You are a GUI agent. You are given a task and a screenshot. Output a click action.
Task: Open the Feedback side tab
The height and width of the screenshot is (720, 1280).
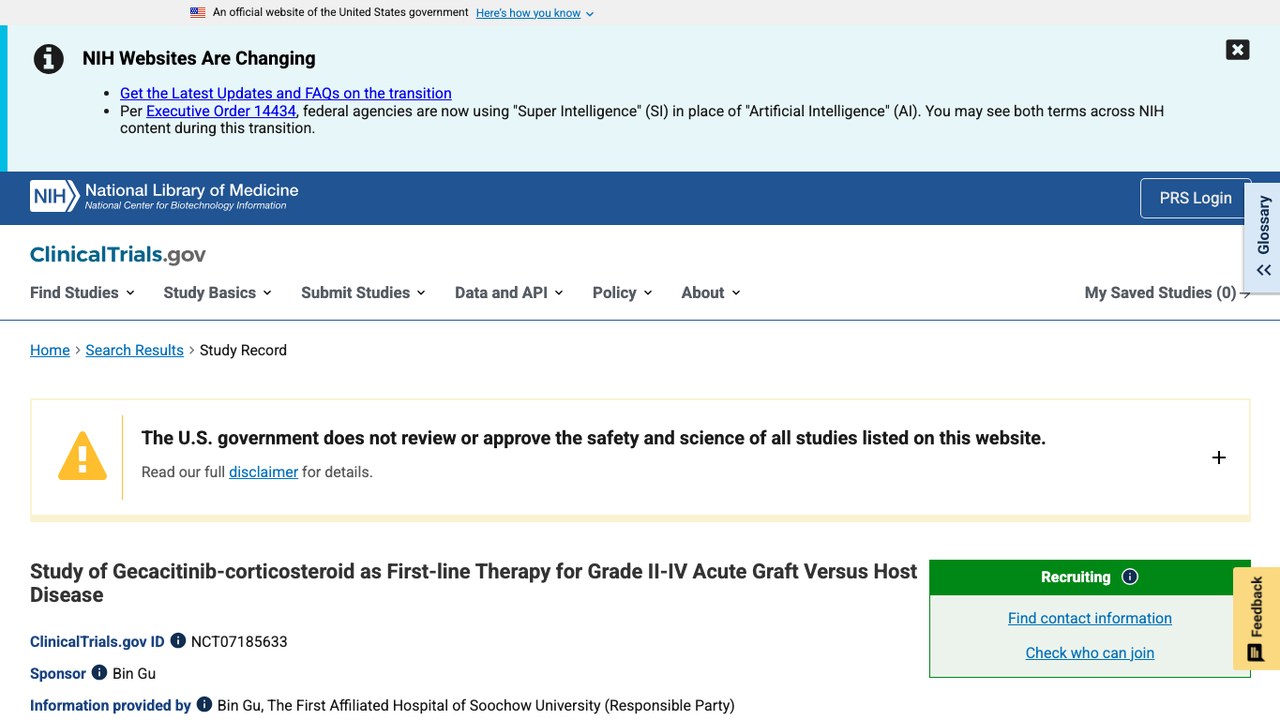1256,618
